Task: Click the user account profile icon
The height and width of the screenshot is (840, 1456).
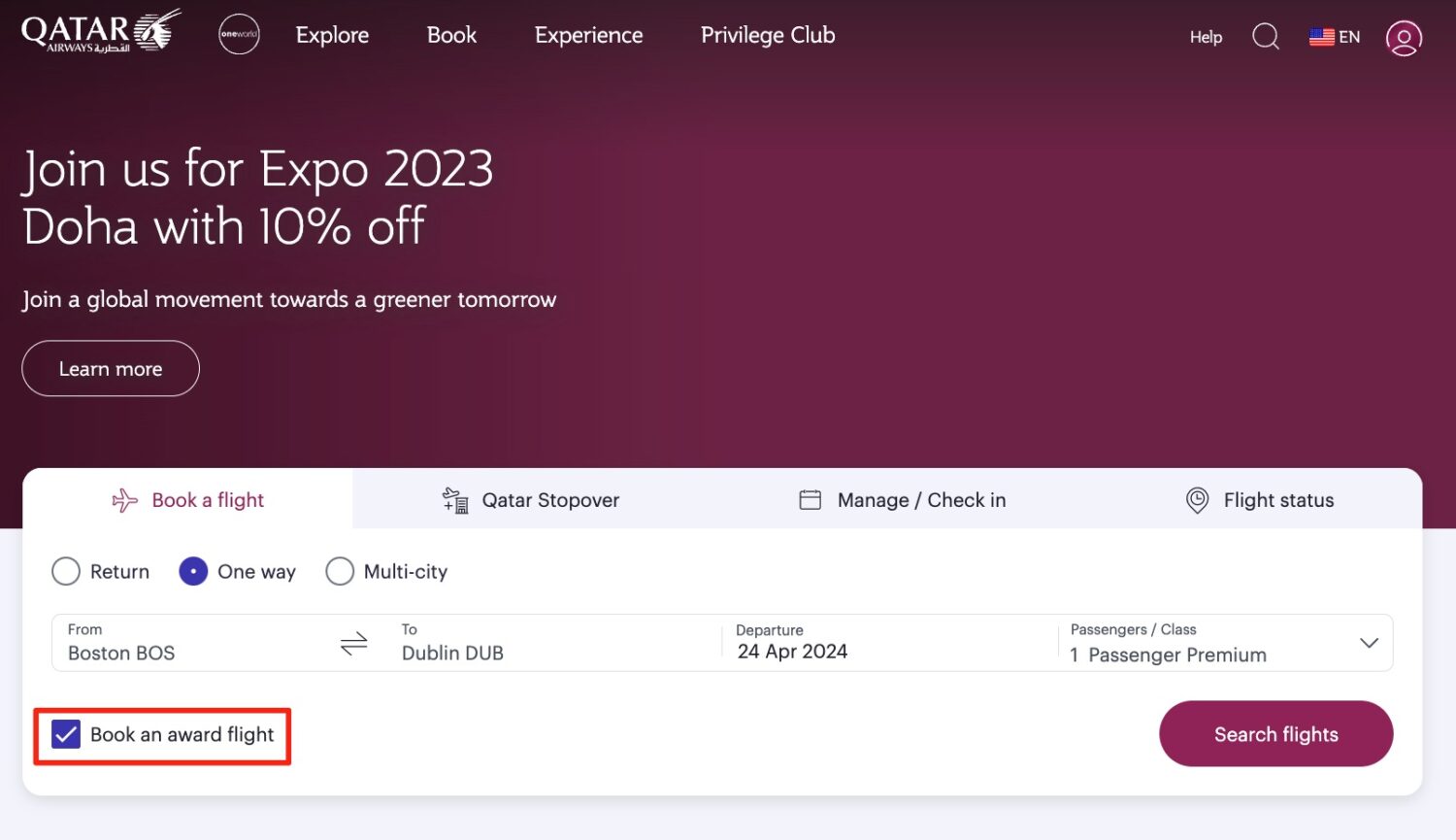Action: (x=1404, y=38)
